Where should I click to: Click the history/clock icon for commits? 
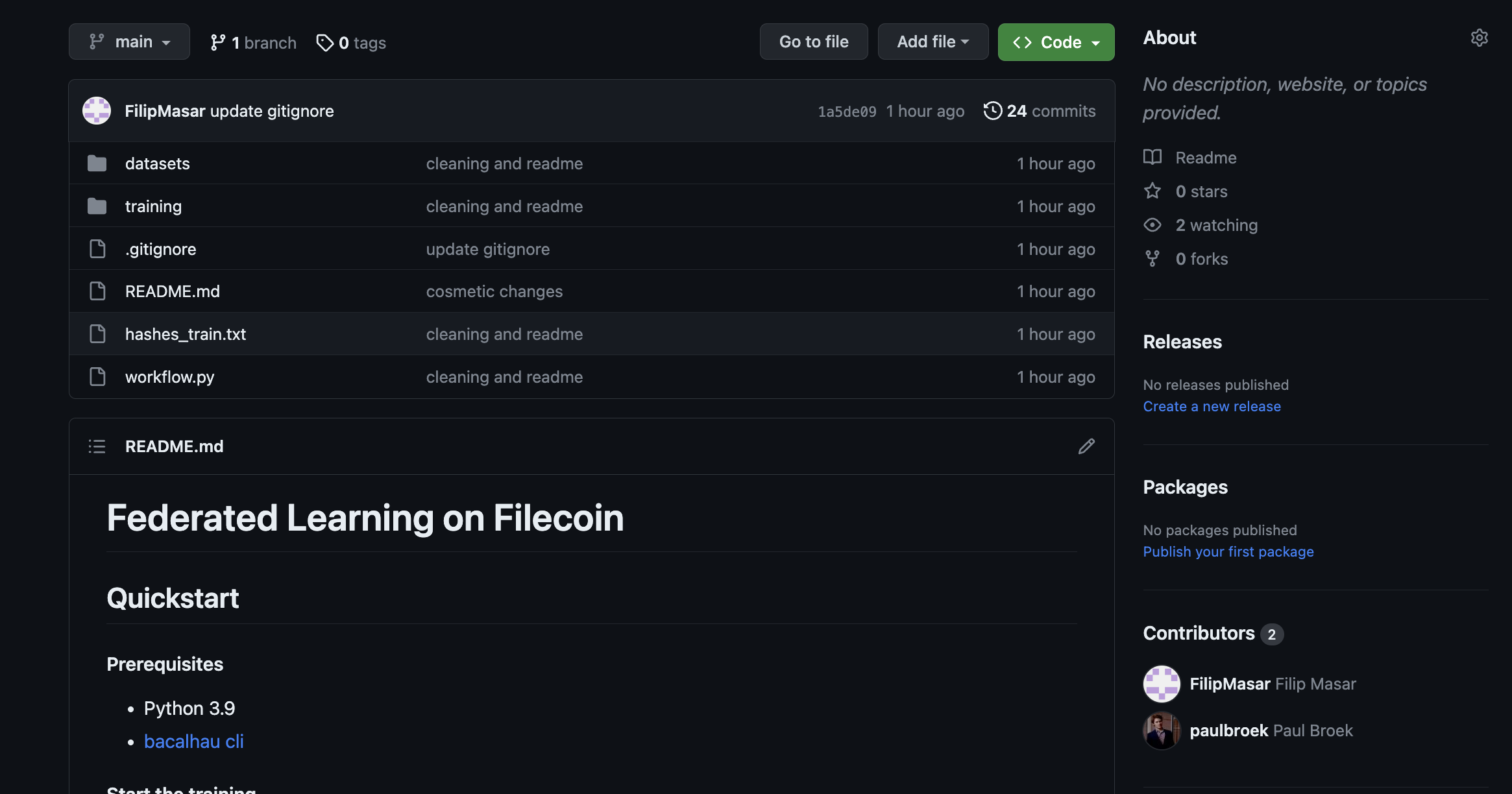click(x=990, y=110)
